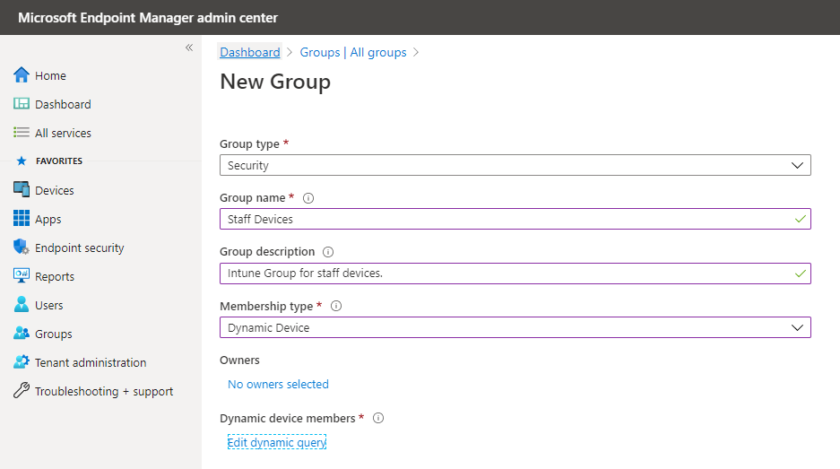
Task: Click the Devices icon in sidebar
Action: pos(21,190)
